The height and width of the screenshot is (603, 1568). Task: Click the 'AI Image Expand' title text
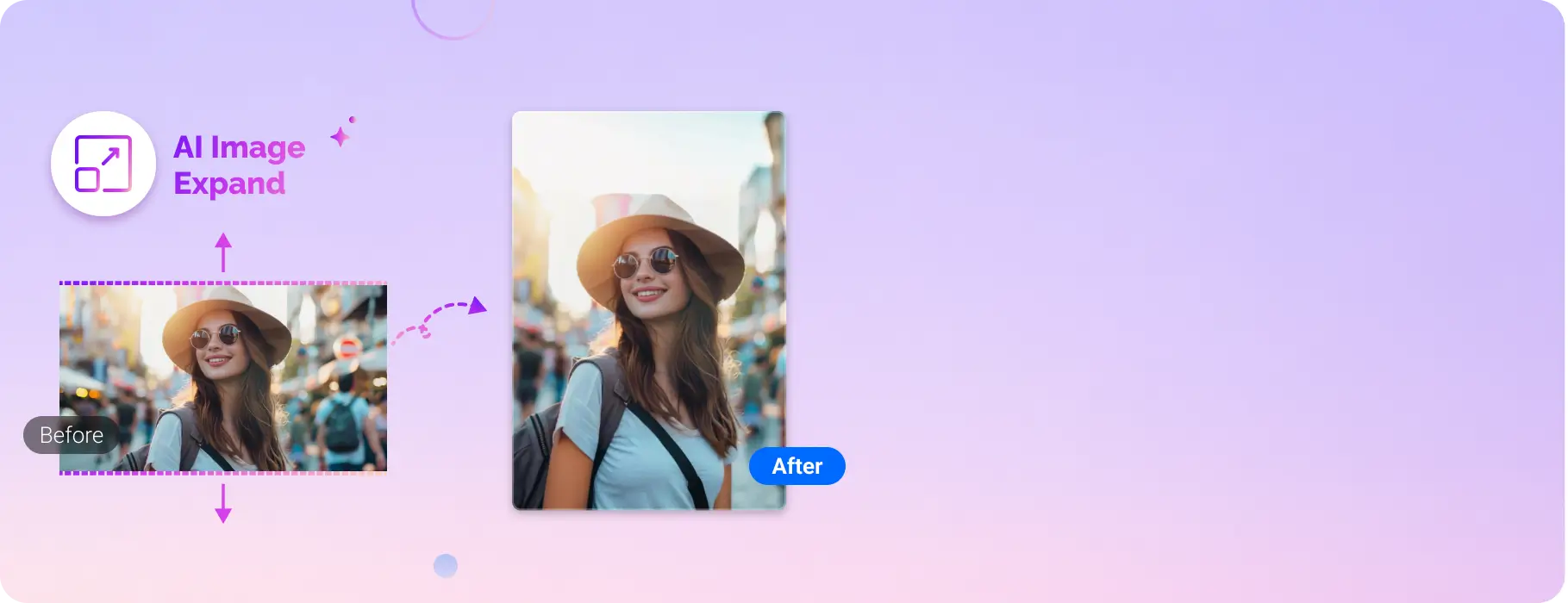pyautogui.click(x=239, y=165)
